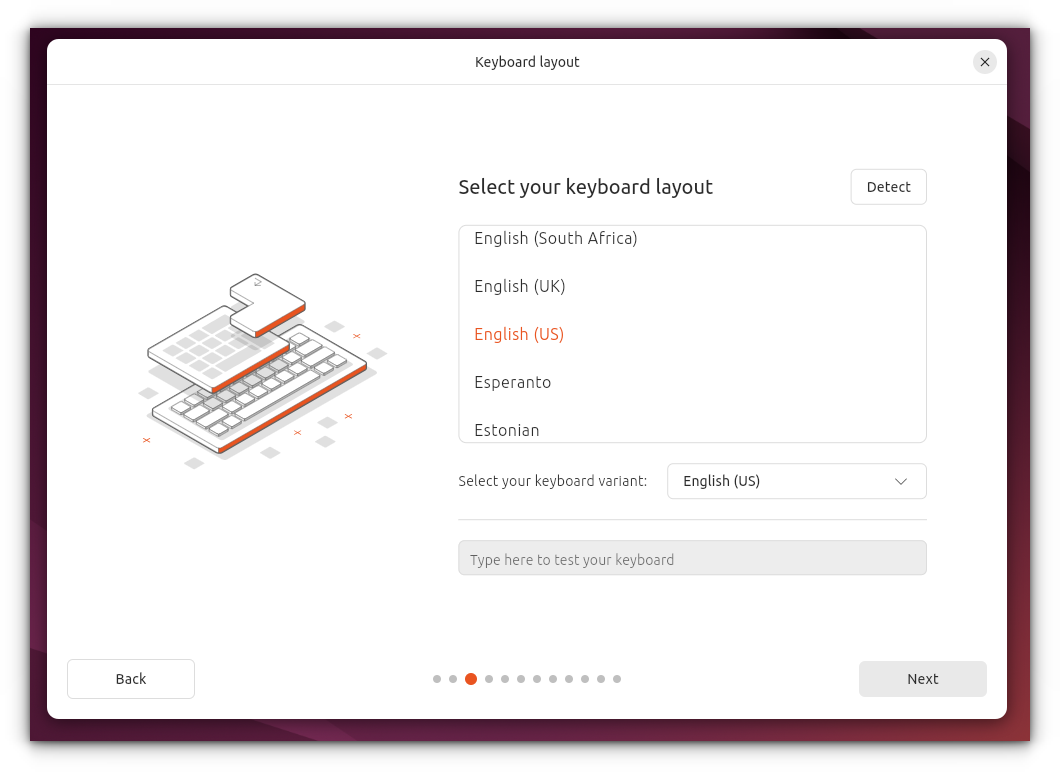Viewport: 1060px width, 773px height.
Task: Click the fifth progress dot indicator
Action: [x=503, y=678]
